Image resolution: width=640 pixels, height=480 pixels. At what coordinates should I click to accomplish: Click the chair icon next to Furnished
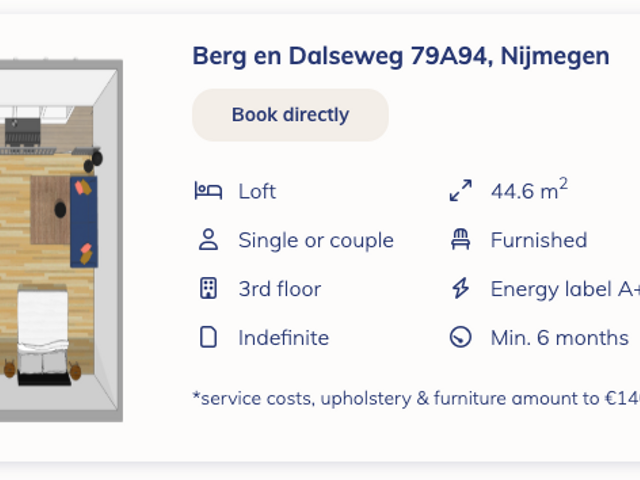tap(460, 240)
